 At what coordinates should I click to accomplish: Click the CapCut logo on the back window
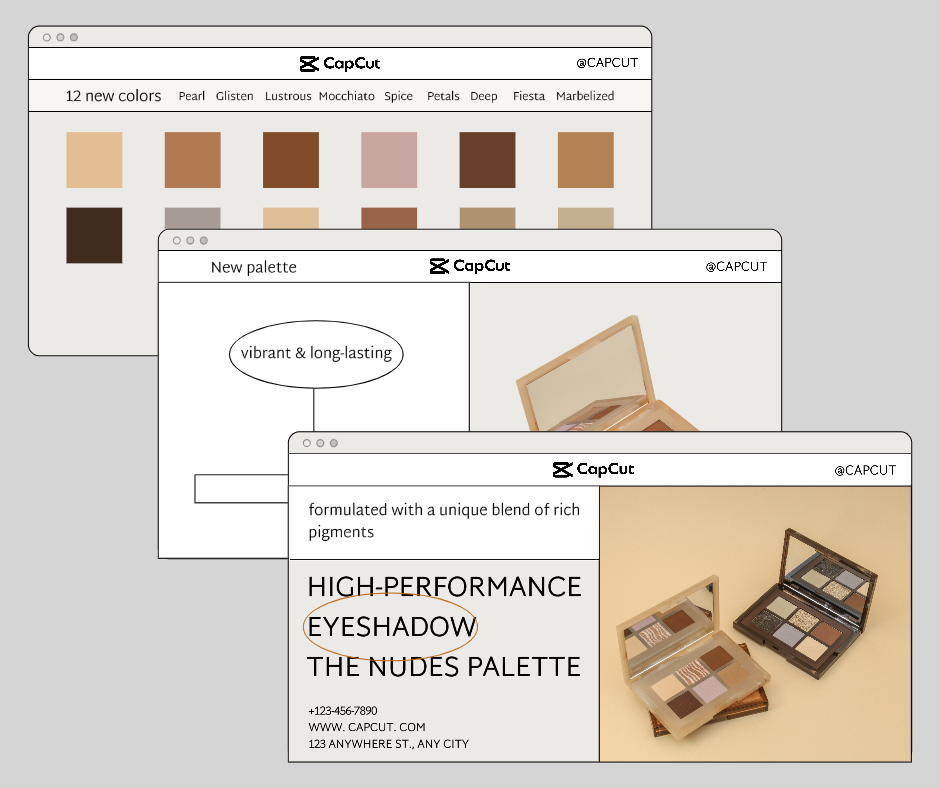pos(339,63)
